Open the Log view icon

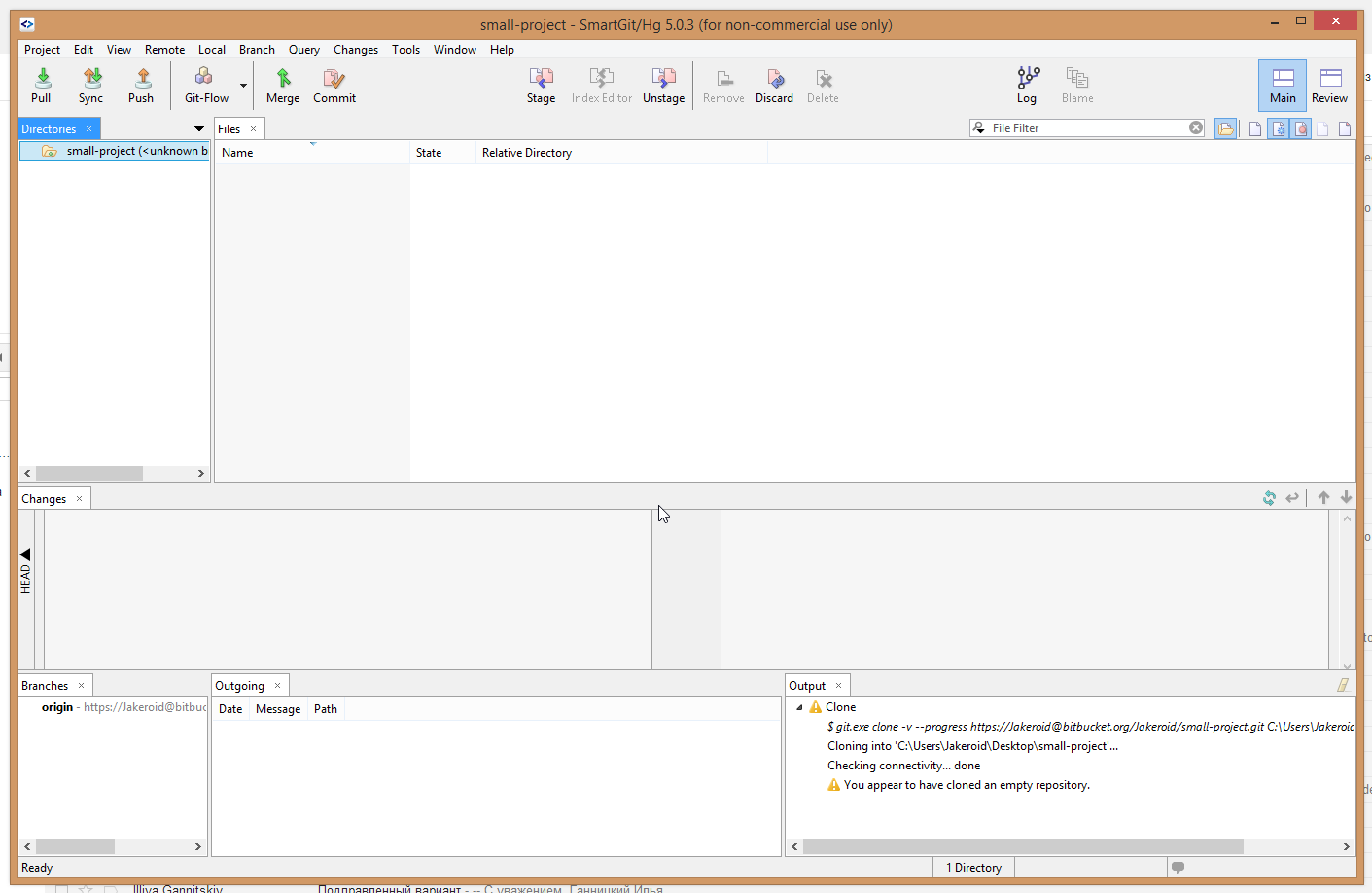click(1028, 85)
